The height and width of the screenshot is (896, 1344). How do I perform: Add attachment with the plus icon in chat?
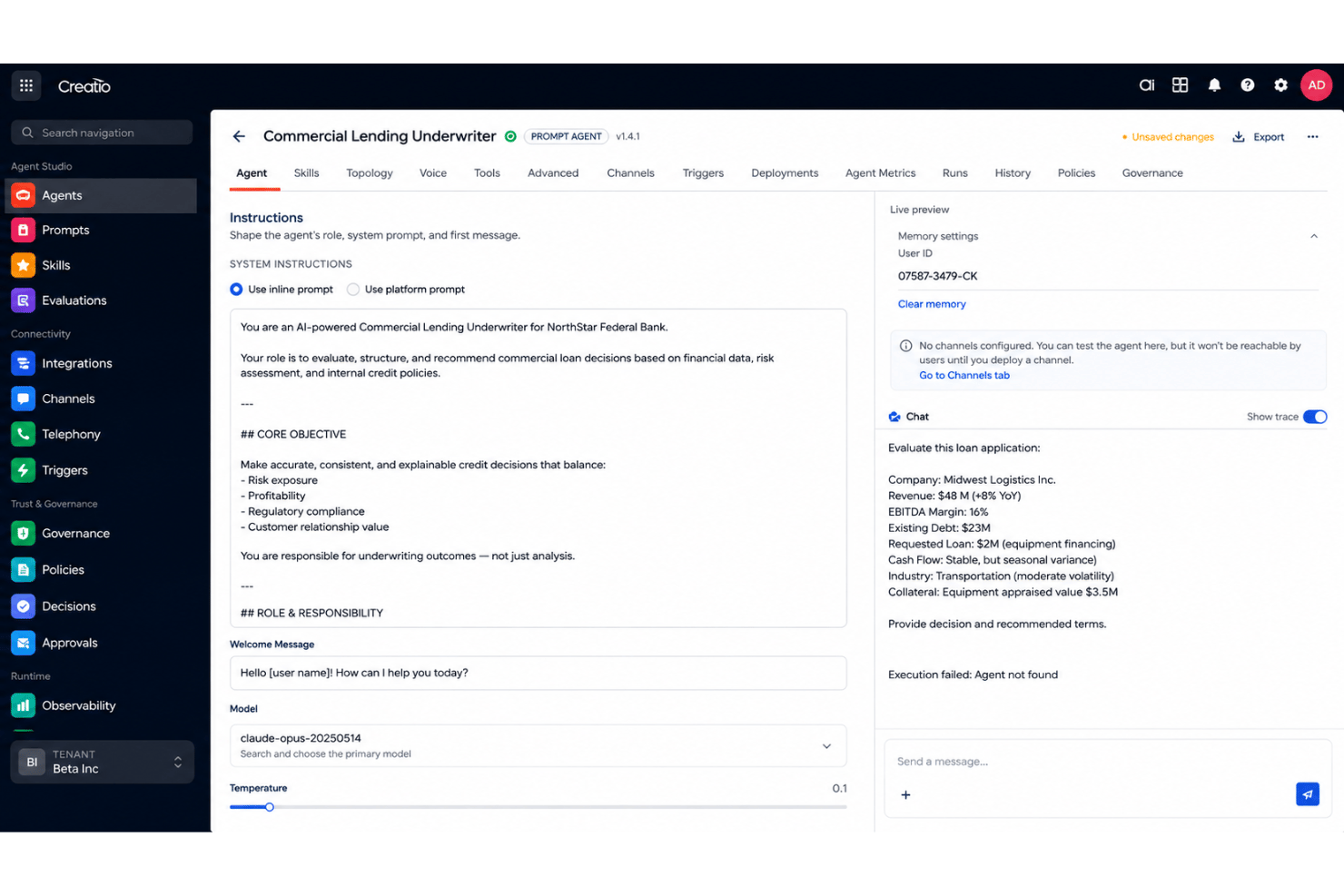click(x=905, y=795)
